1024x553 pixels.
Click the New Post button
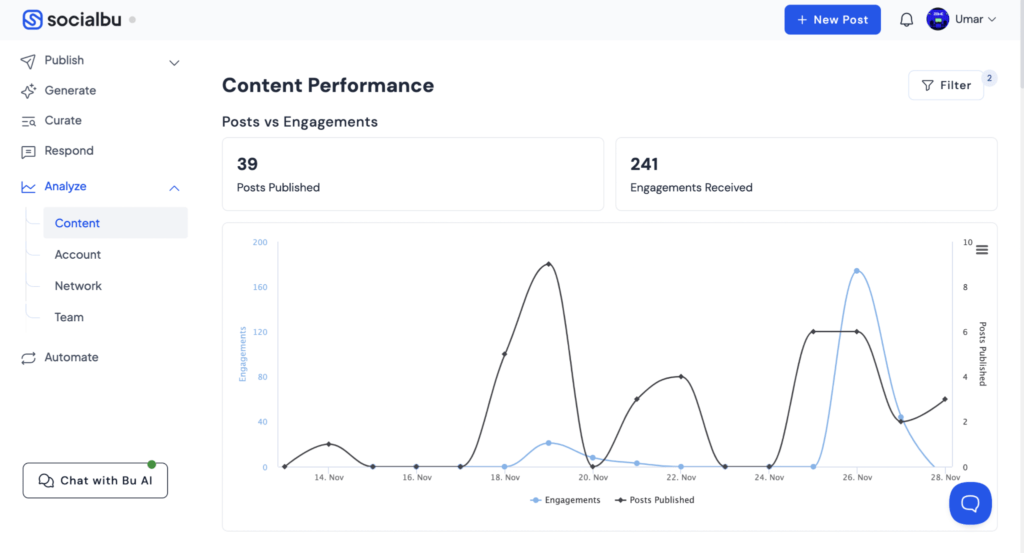click(832, 20)
